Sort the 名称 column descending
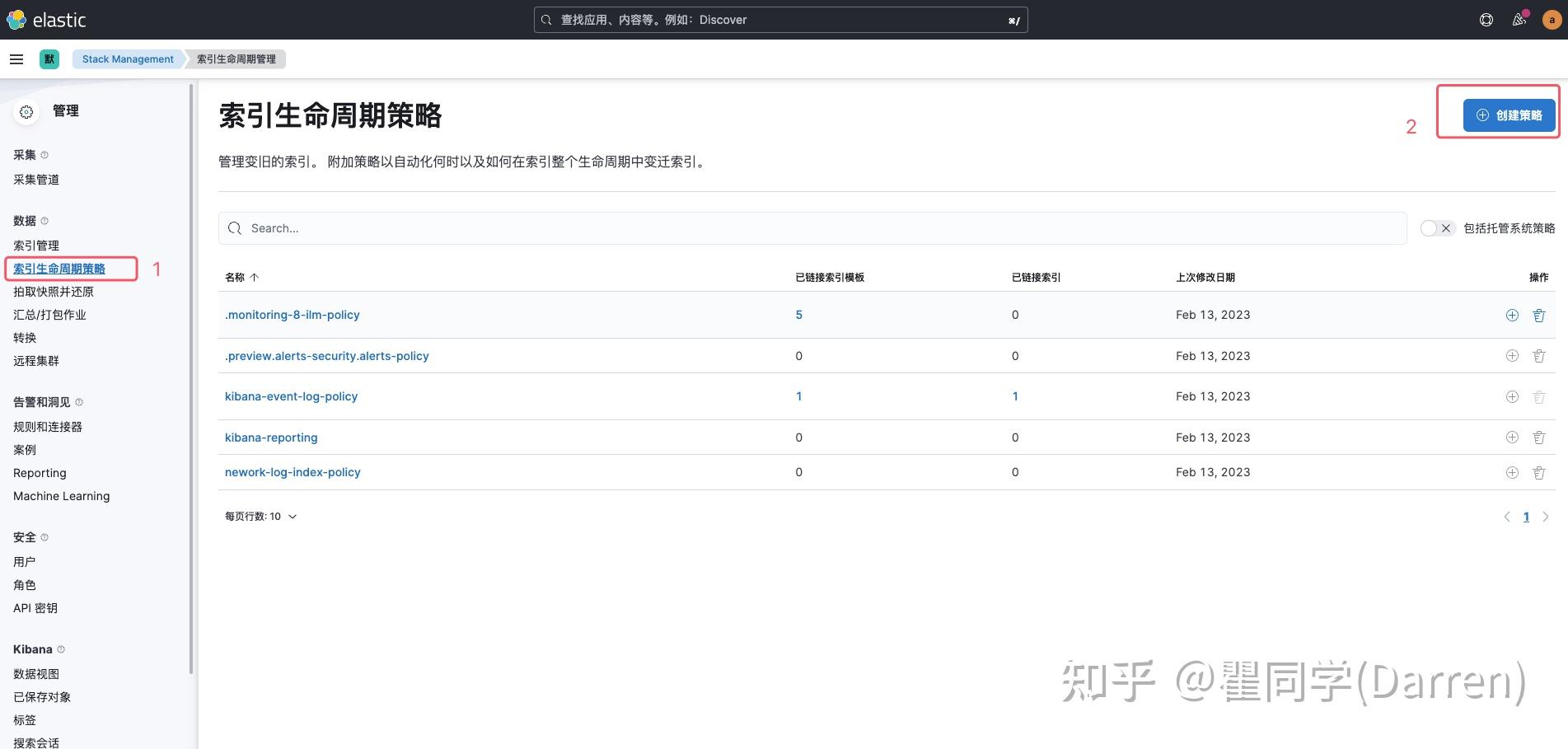1568x749 pixels. click(x=243, y=277)
